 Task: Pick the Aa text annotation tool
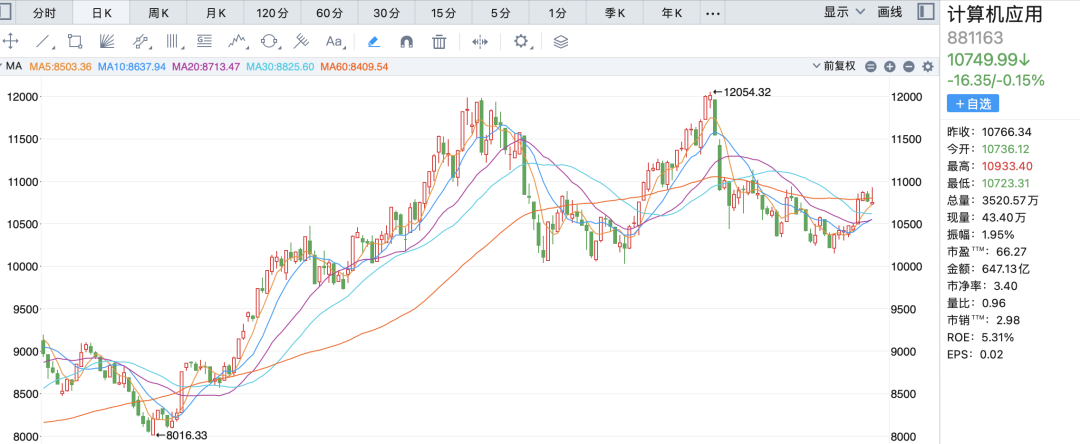click(334, 41)
